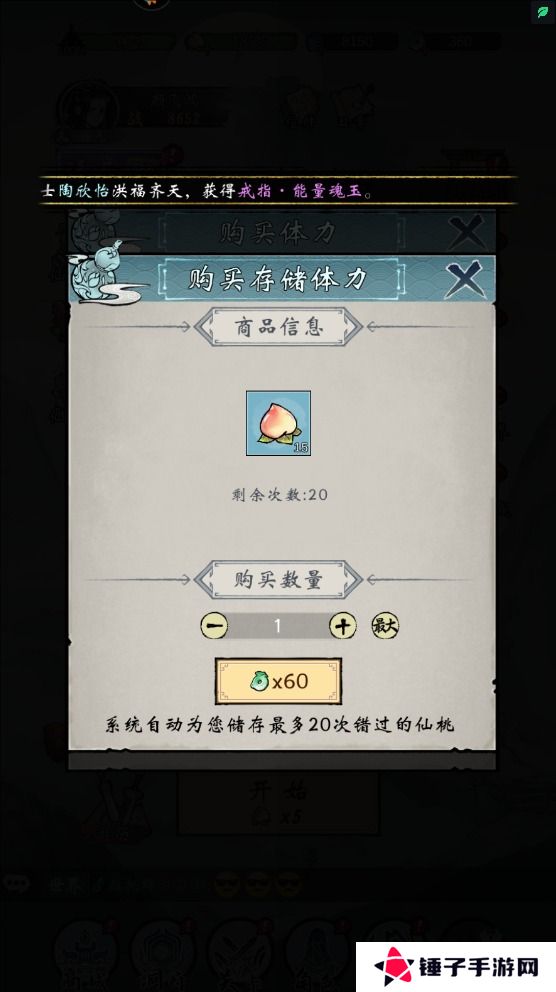Click the 剩余次数:20 remaining count text

coord(279,495)
